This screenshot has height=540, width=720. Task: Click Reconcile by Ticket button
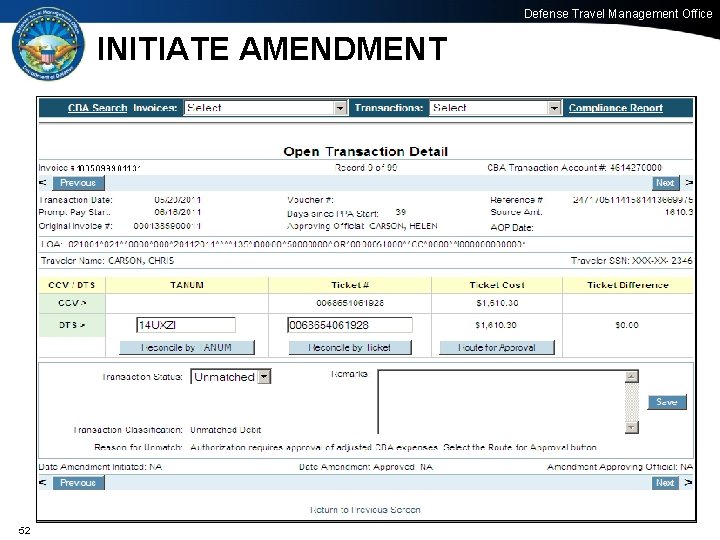click(x=350, y=348)
